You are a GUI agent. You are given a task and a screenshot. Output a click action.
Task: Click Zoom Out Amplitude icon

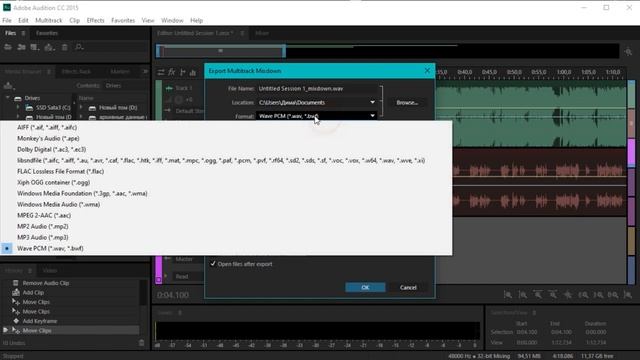(523, 295)
